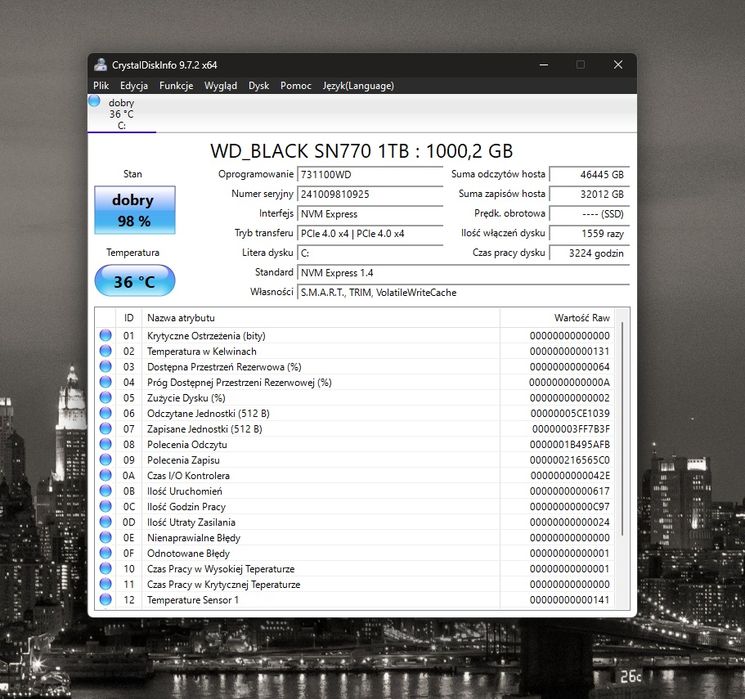Click the serial number field 241009810925
This screenshot has width=745, height=699.
click(370, 194)
